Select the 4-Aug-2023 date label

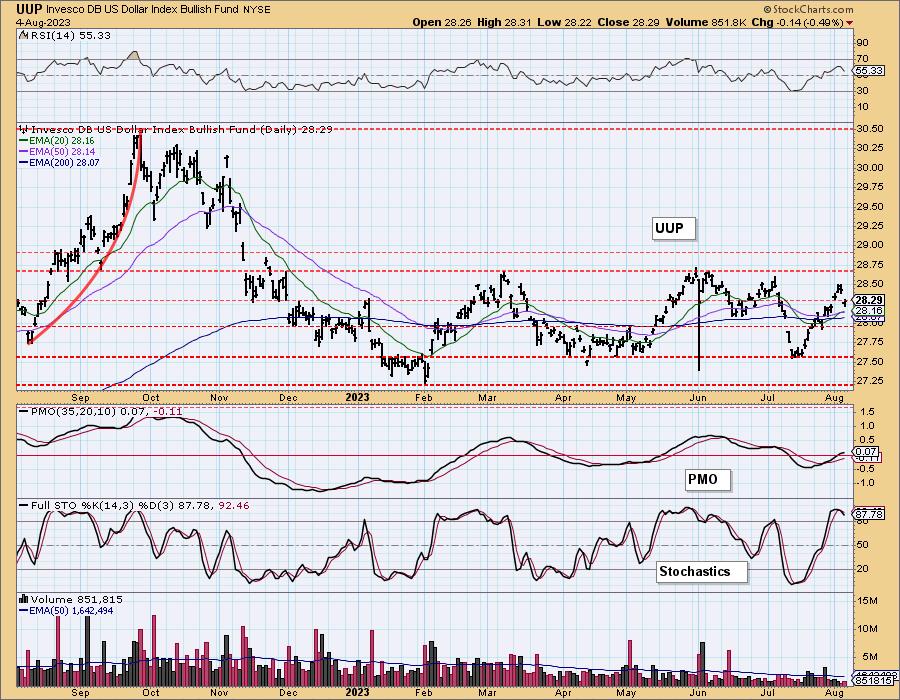pyautogui.click(x=44, y=22)
